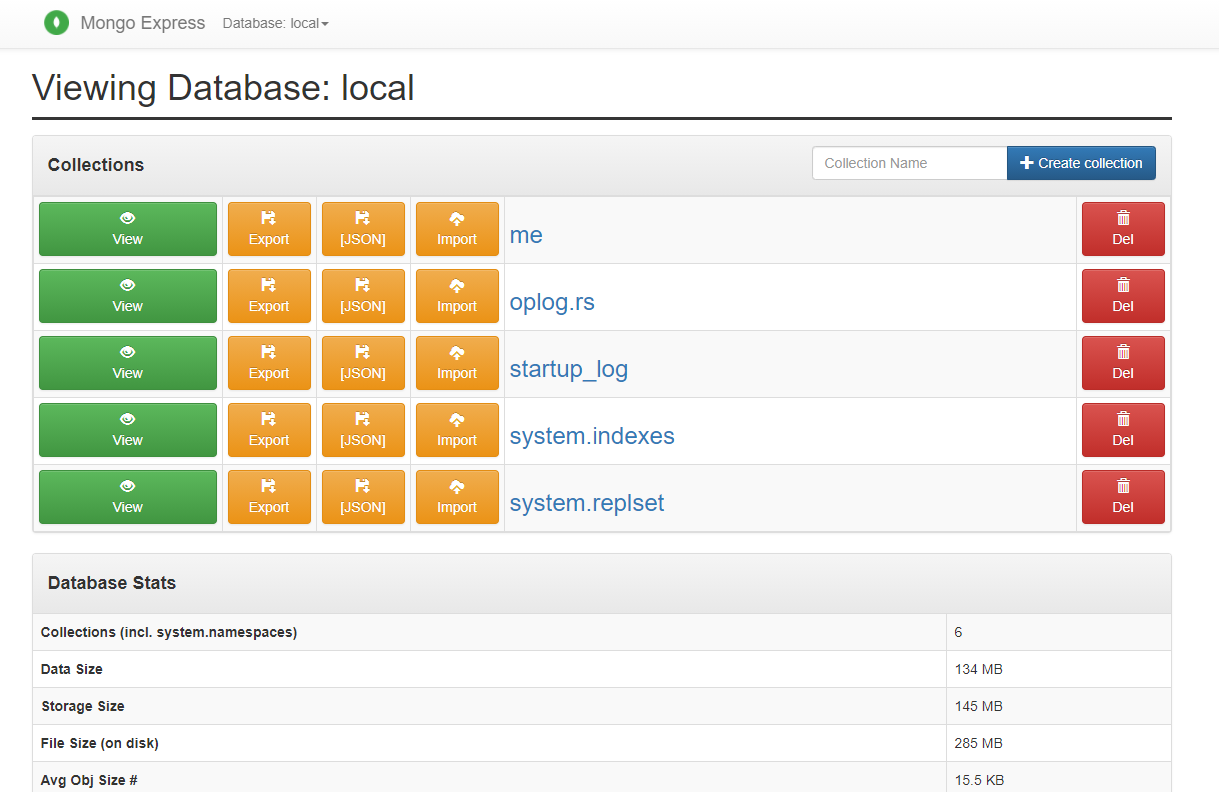Image resolution: width=1219 pixels, height=792 pixels.
Task: Import into system.indexes collection
Action: [x=457, y=430]
